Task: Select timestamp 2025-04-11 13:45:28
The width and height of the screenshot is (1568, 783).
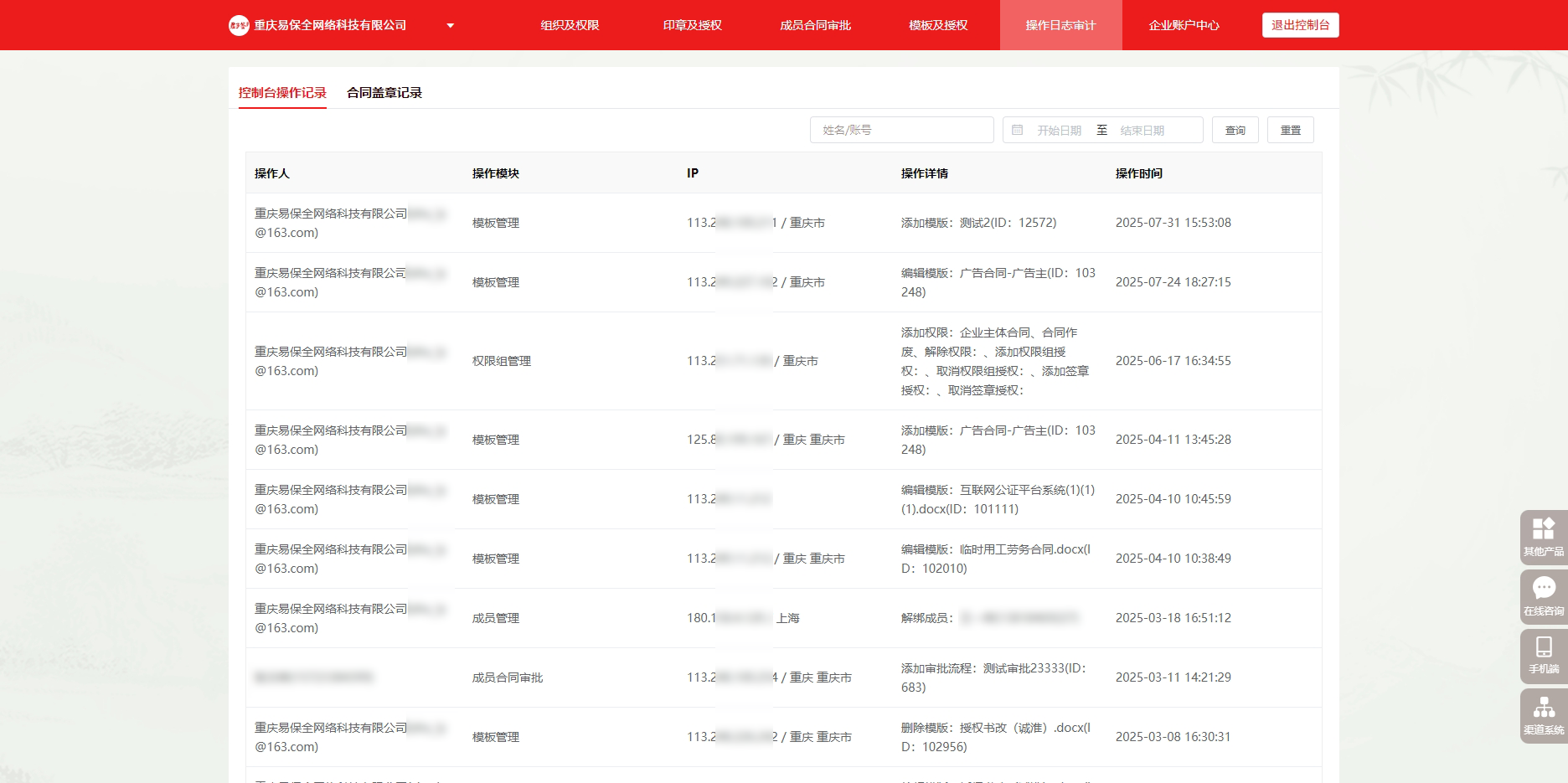Action: (1173, 440)
